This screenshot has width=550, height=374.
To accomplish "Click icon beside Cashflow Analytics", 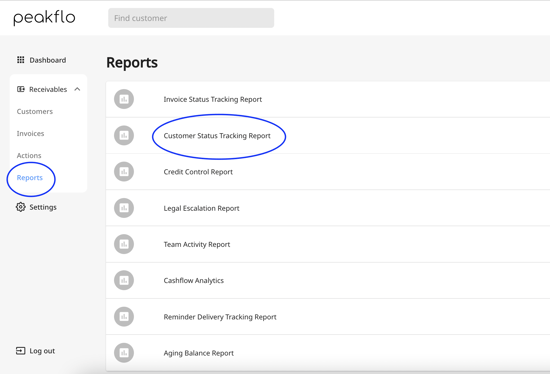I will 124,280.
